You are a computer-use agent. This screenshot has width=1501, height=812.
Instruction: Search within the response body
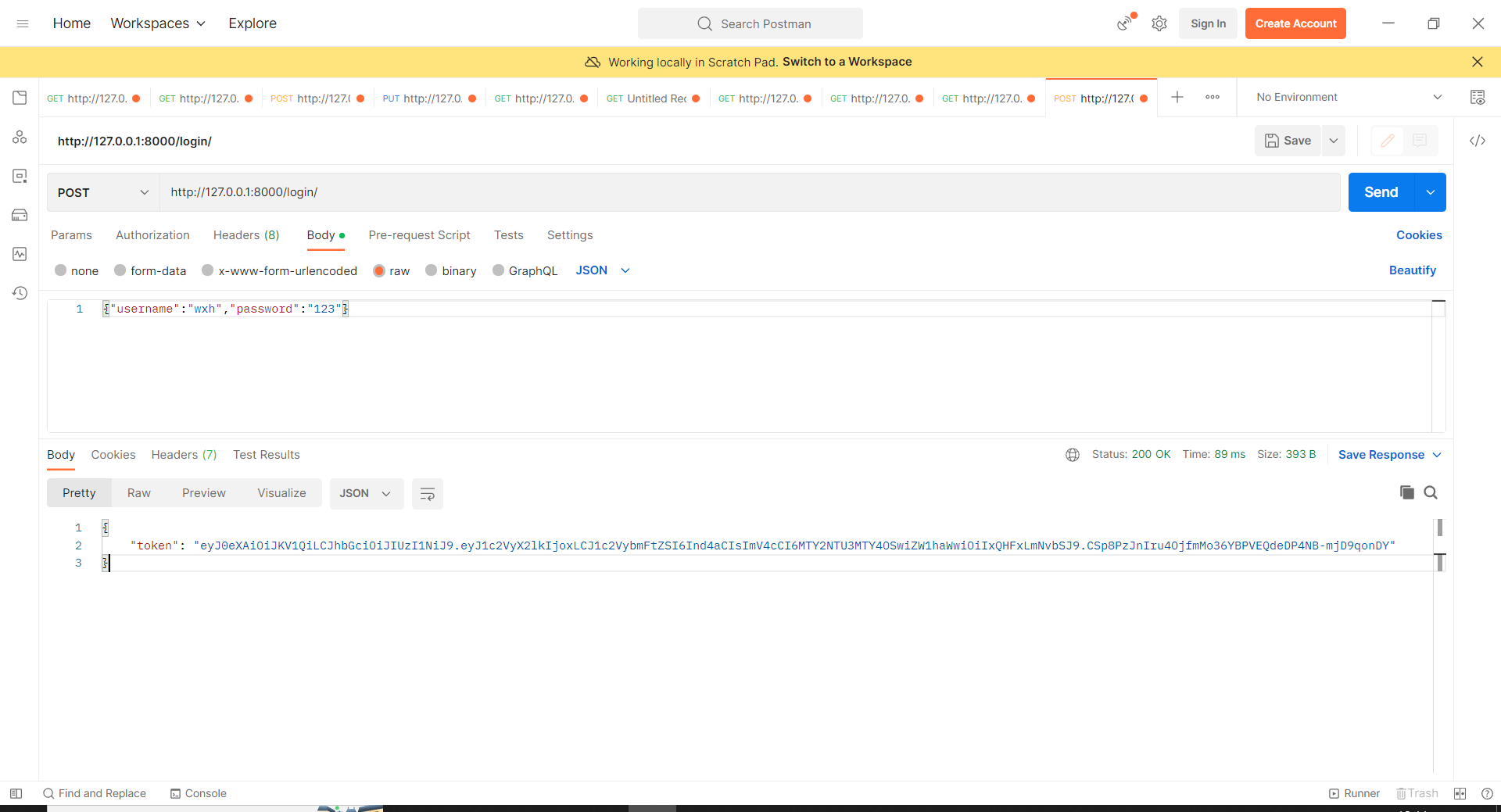[1431, 492]
